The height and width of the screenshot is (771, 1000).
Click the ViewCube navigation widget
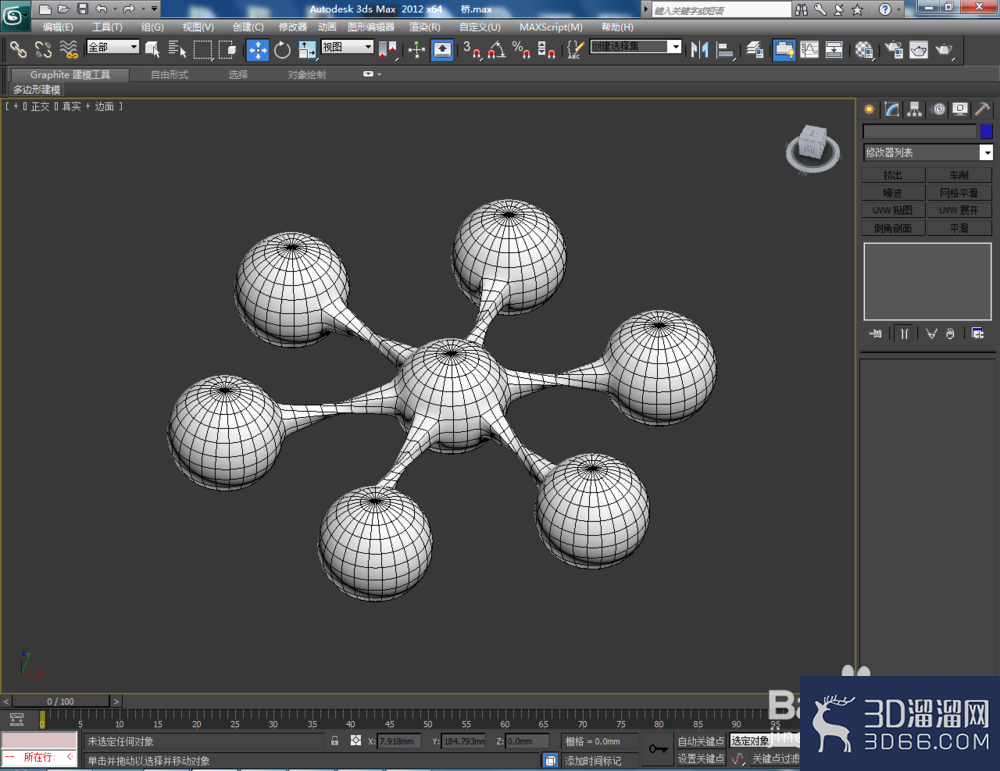(x=812, y=148)
